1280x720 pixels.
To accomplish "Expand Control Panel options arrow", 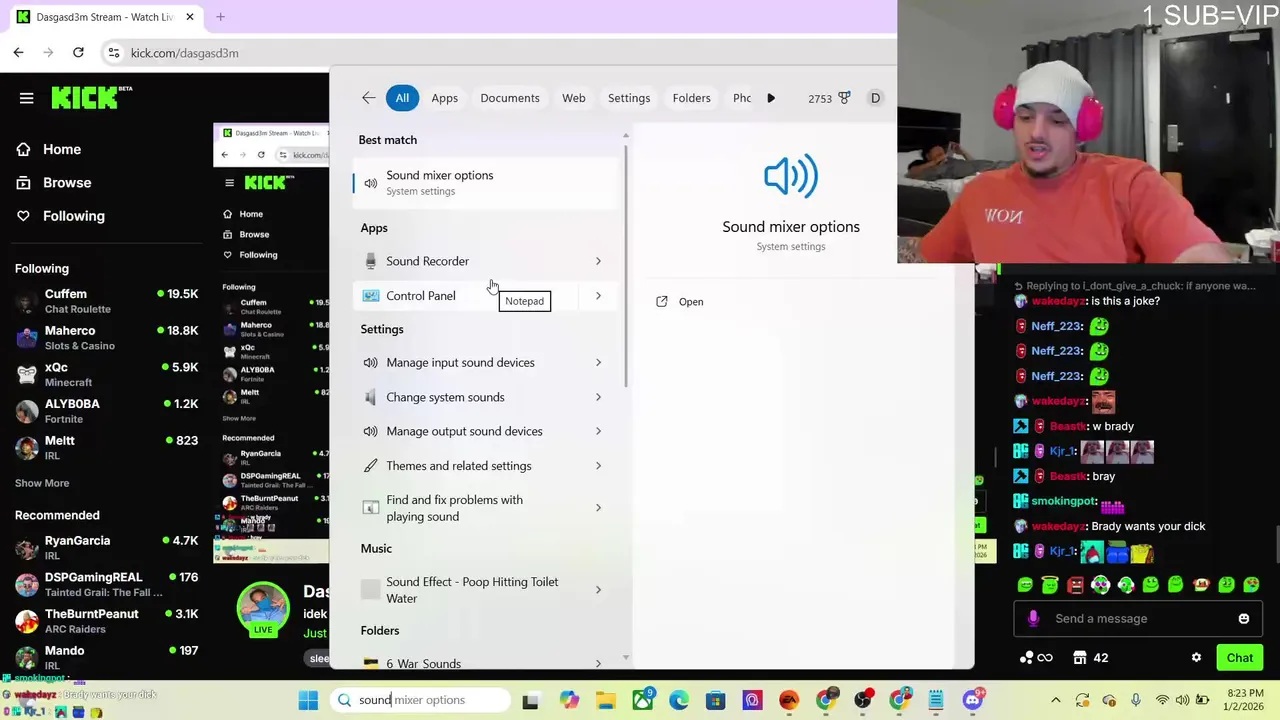I will [x=598, y=295].
